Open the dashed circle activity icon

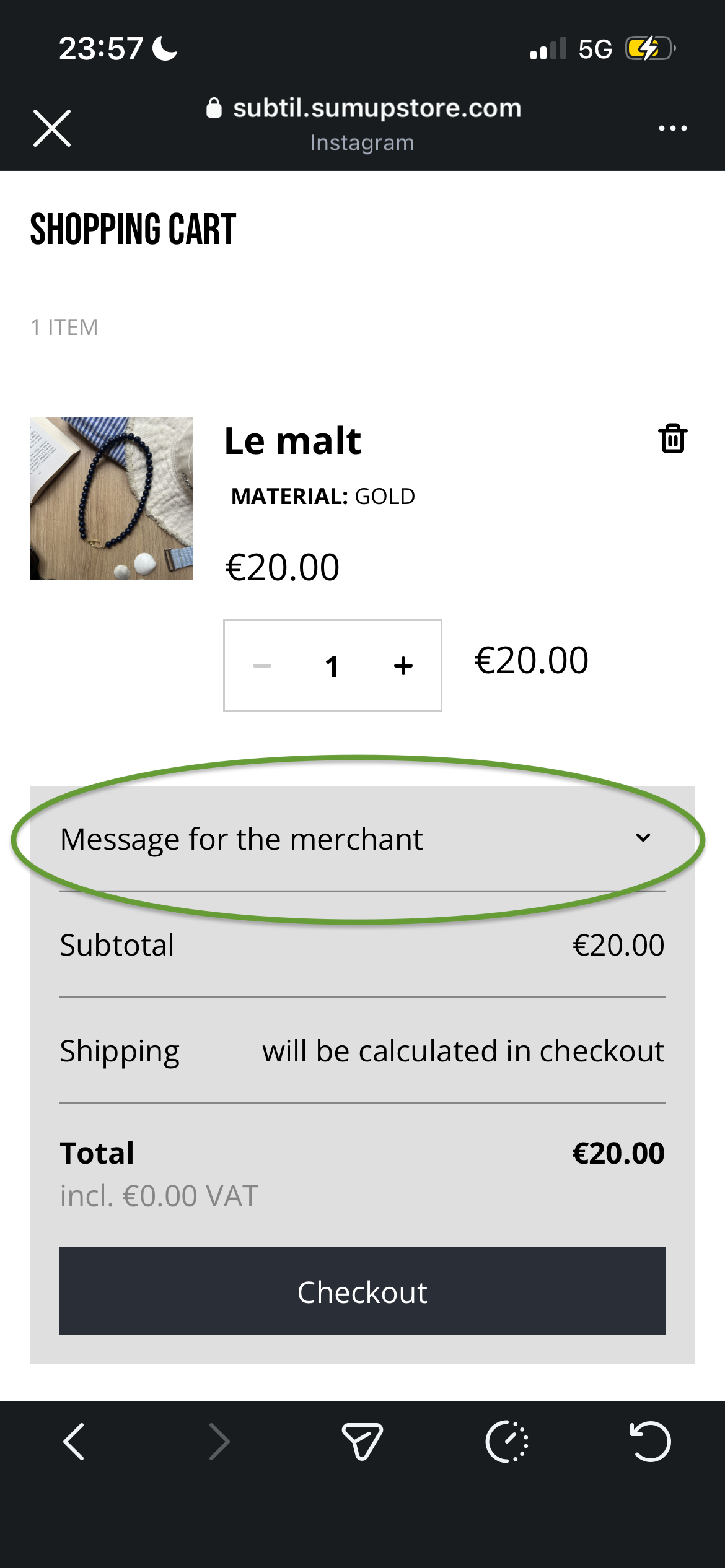point(507,1442)
